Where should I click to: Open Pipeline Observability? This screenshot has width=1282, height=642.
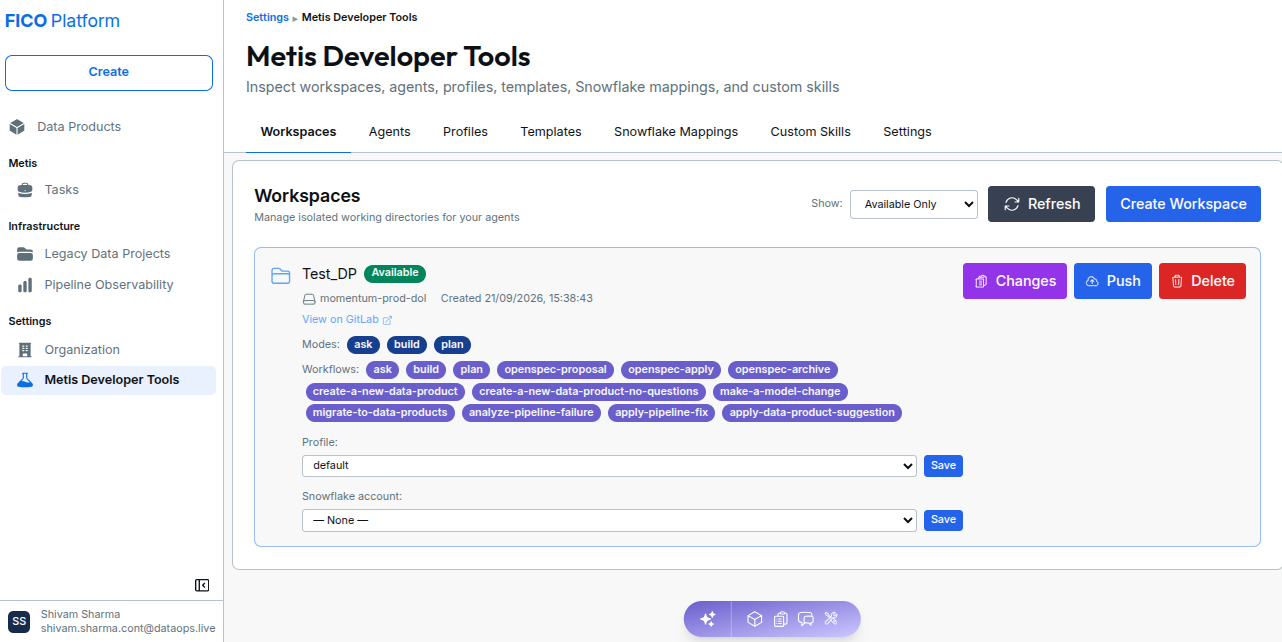point(109,285)
